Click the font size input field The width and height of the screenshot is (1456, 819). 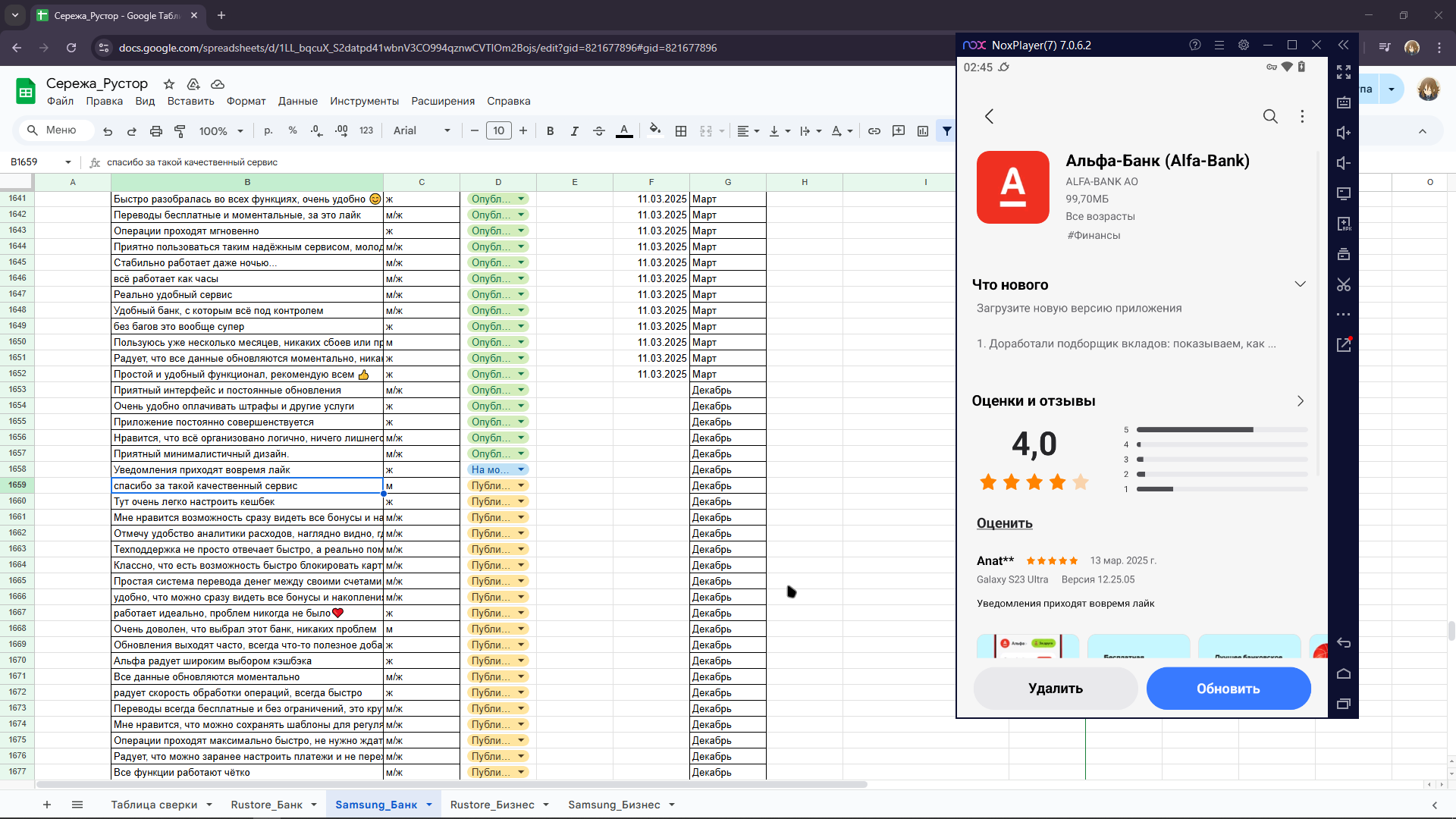[x=498, y=131]
